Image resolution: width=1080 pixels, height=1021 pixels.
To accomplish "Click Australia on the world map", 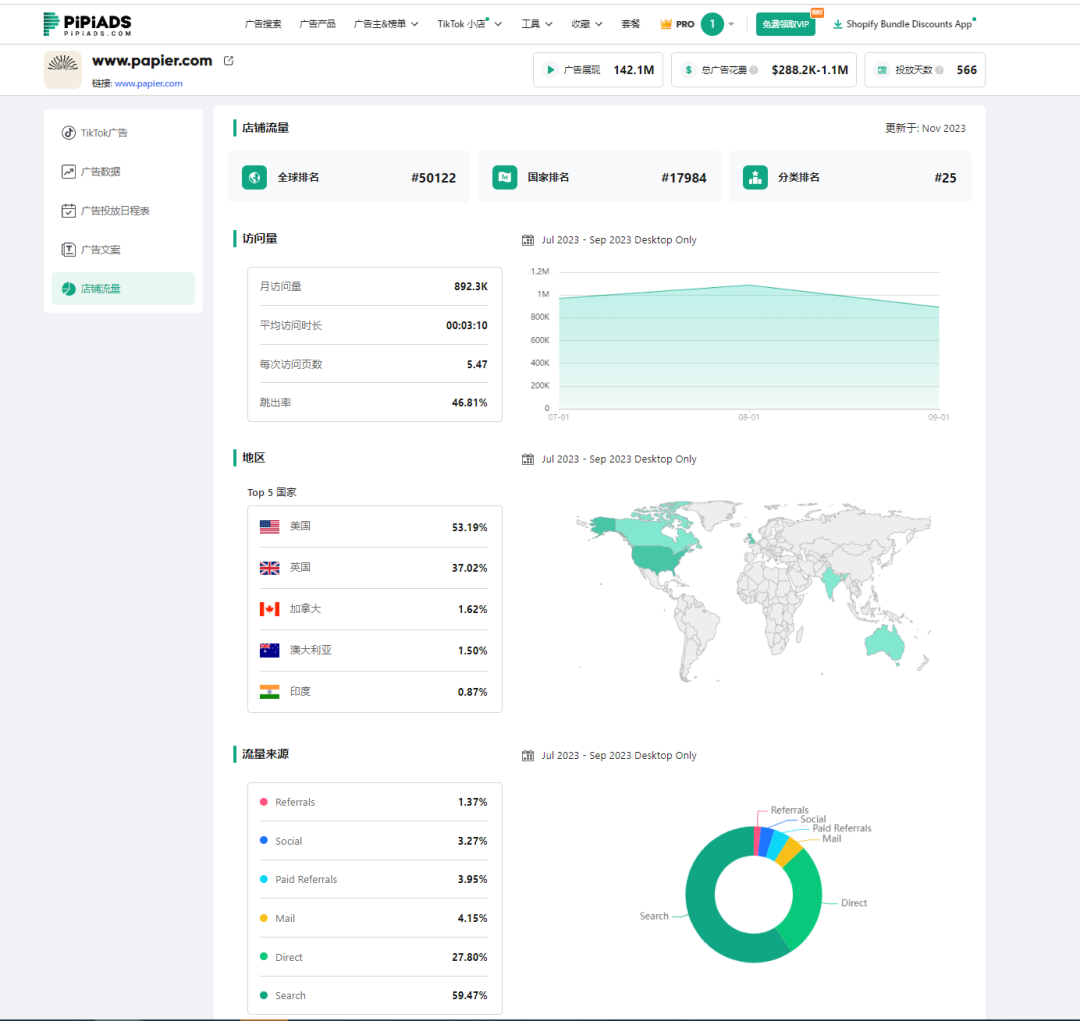I will (884, 642).
